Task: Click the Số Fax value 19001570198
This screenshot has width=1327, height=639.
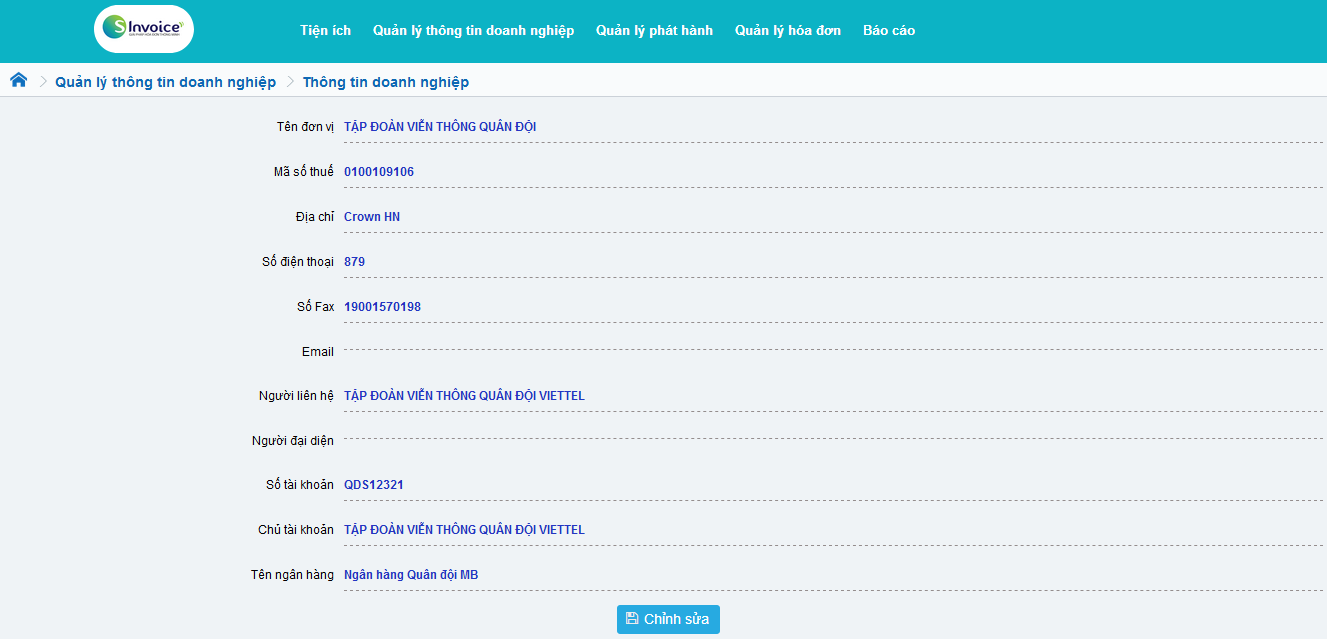Action: click(382, 307)
